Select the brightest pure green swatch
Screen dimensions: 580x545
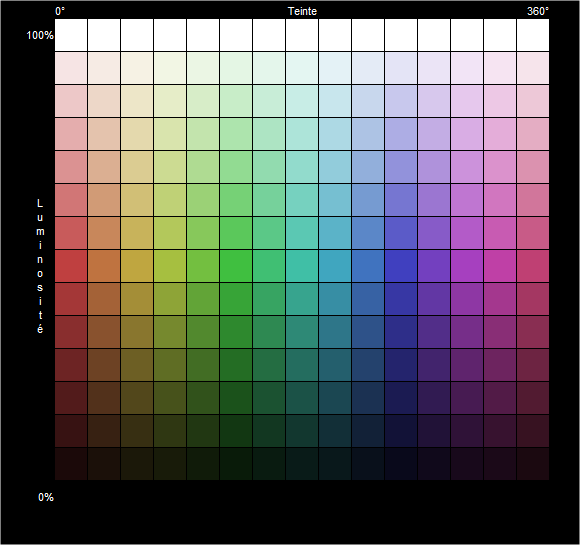pyautogui.click(x=236, y=266)
